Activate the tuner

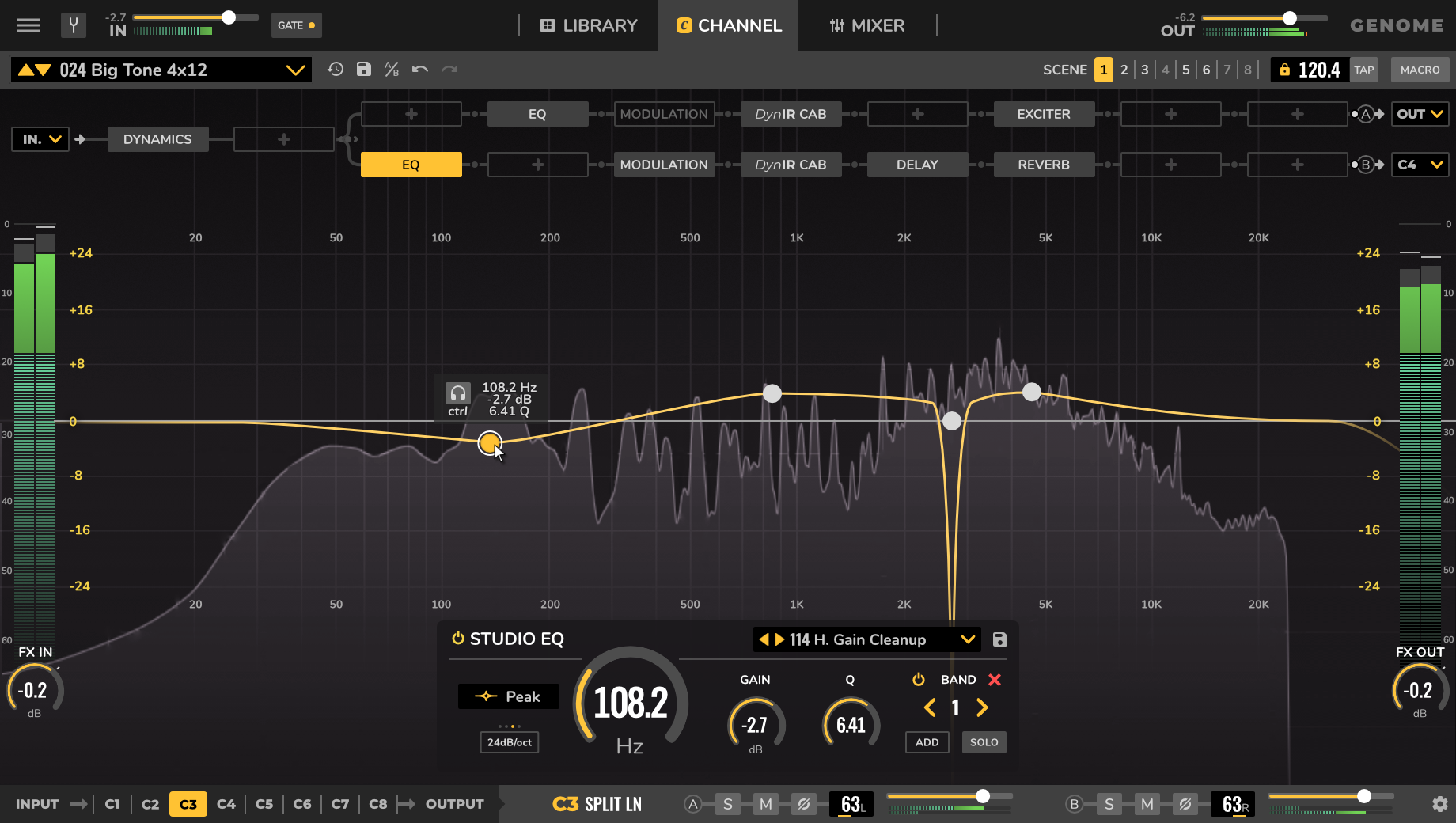(x=74, y=25)
